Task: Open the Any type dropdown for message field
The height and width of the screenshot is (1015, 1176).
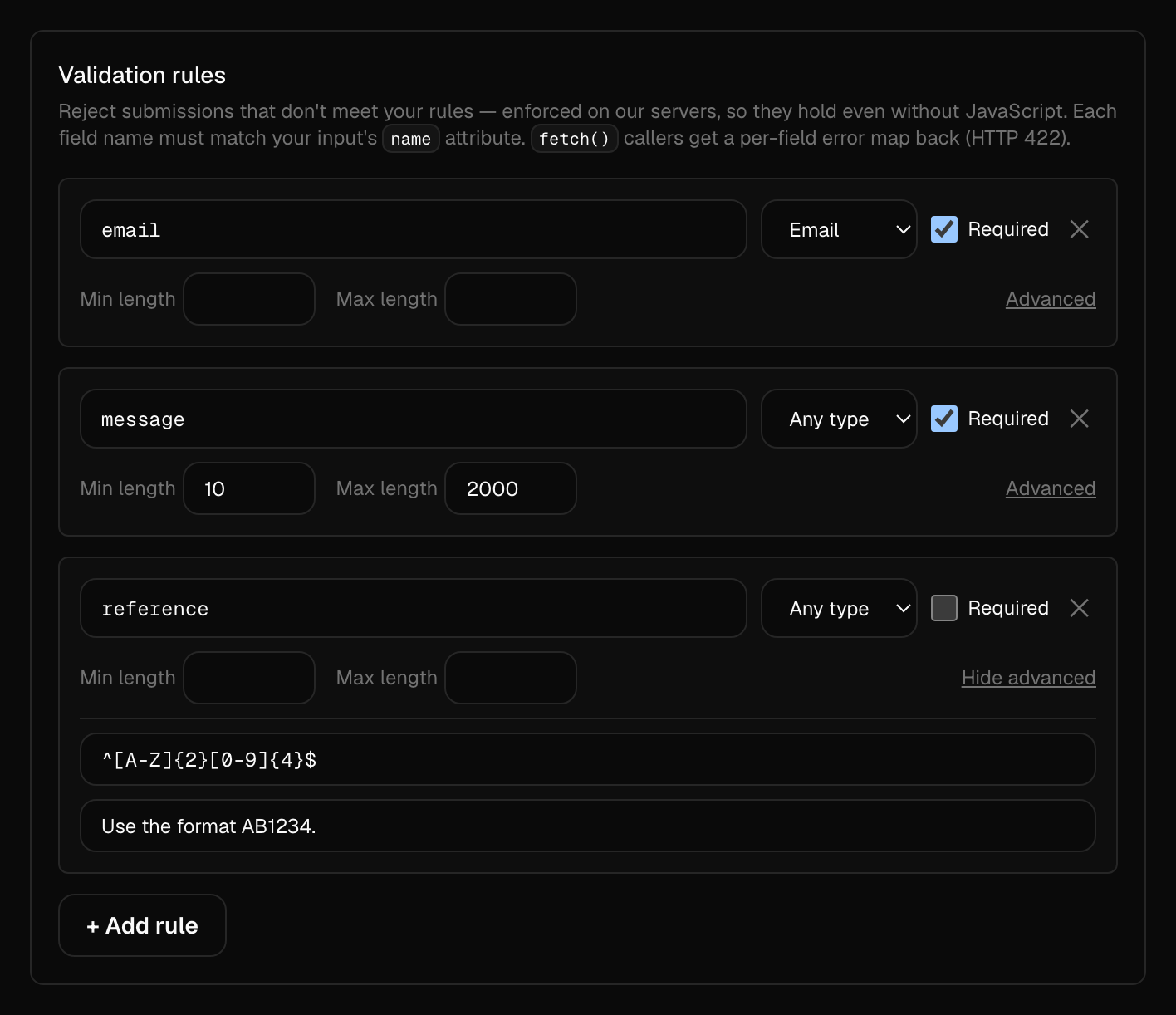Action: [839, 419]
